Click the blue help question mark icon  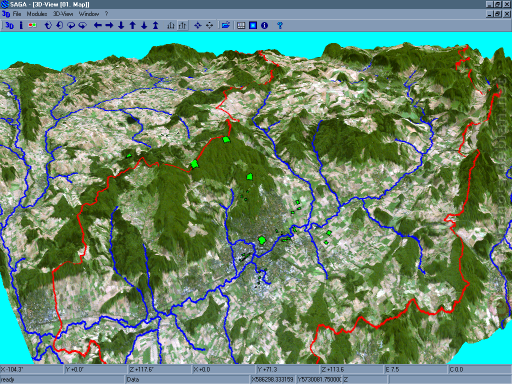point(280,25)
